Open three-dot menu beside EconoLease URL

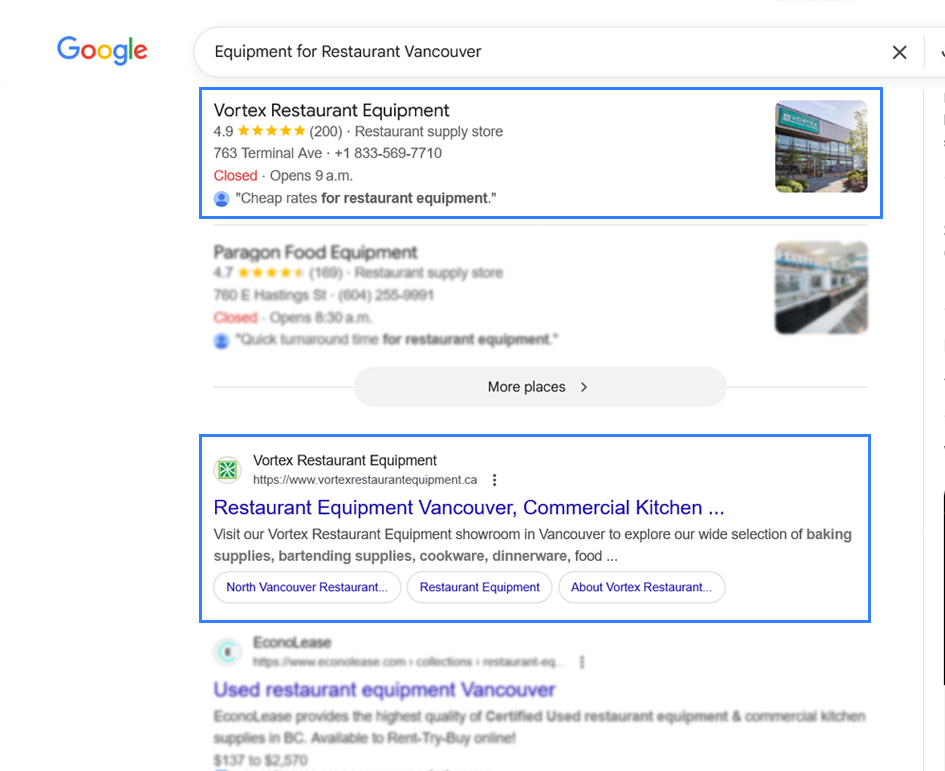pos(582,662)
